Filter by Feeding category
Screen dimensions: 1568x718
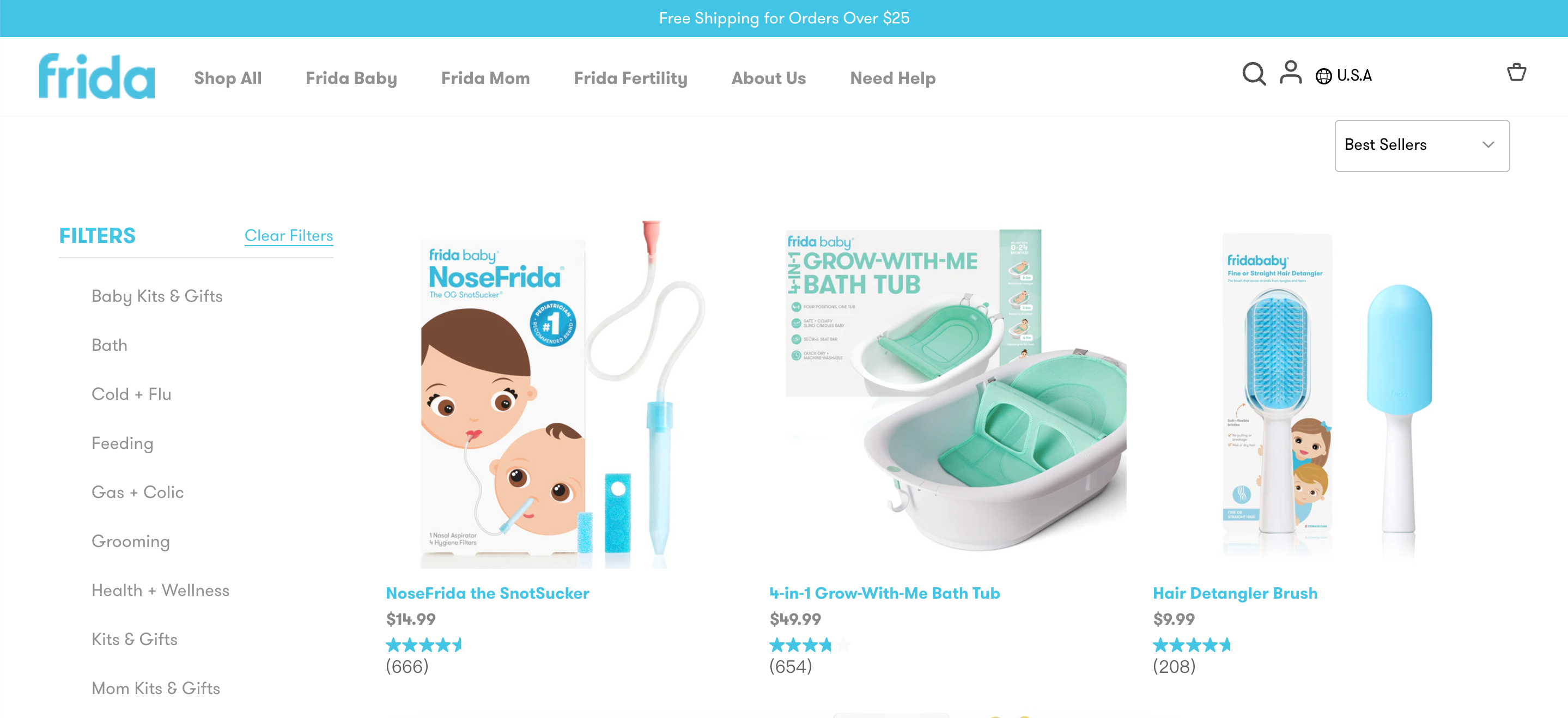click(x=123, y=443)
